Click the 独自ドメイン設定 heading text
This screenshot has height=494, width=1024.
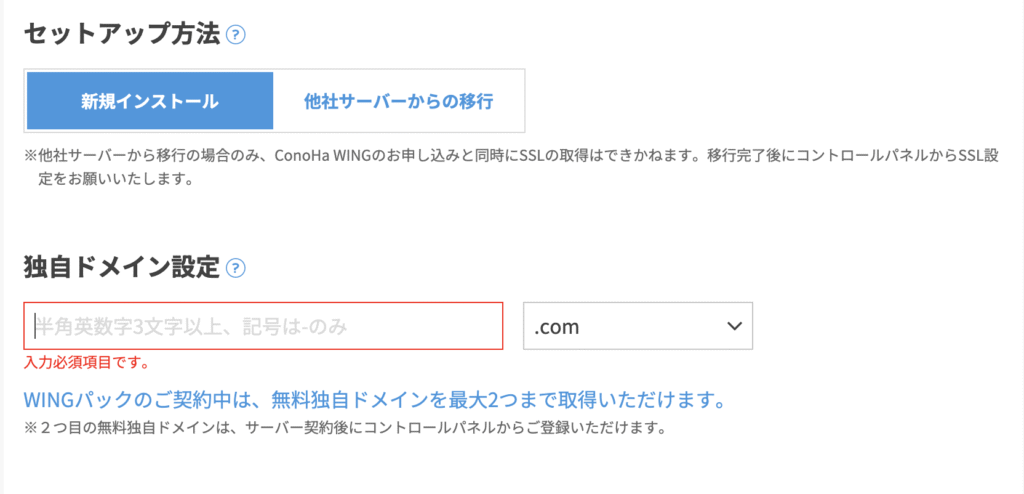[x=120, y=267]
